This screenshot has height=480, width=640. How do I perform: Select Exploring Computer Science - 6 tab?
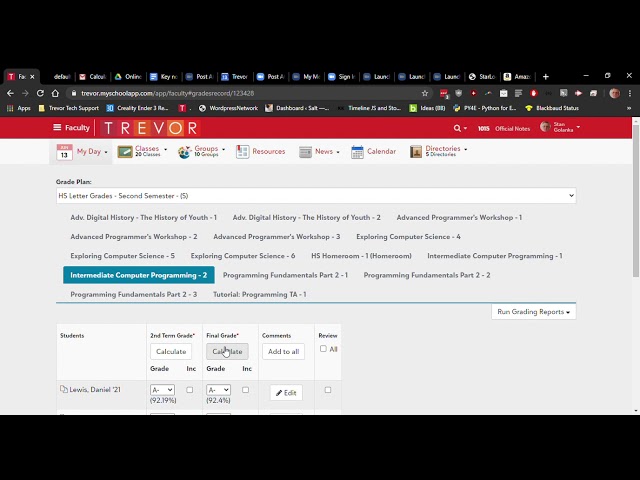tap(243, 256)
